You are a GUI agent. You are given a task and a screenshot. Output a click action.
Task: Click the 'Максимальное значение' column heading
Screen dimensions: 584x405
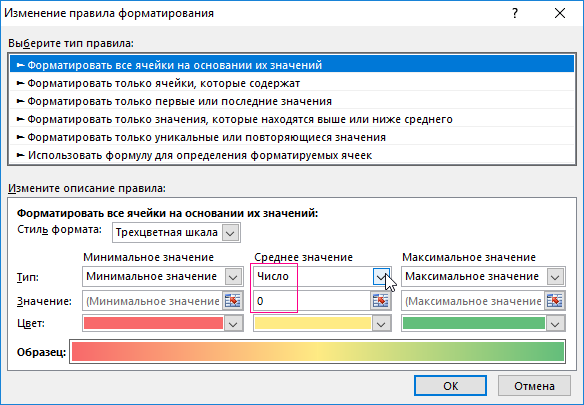pos(469,257)
